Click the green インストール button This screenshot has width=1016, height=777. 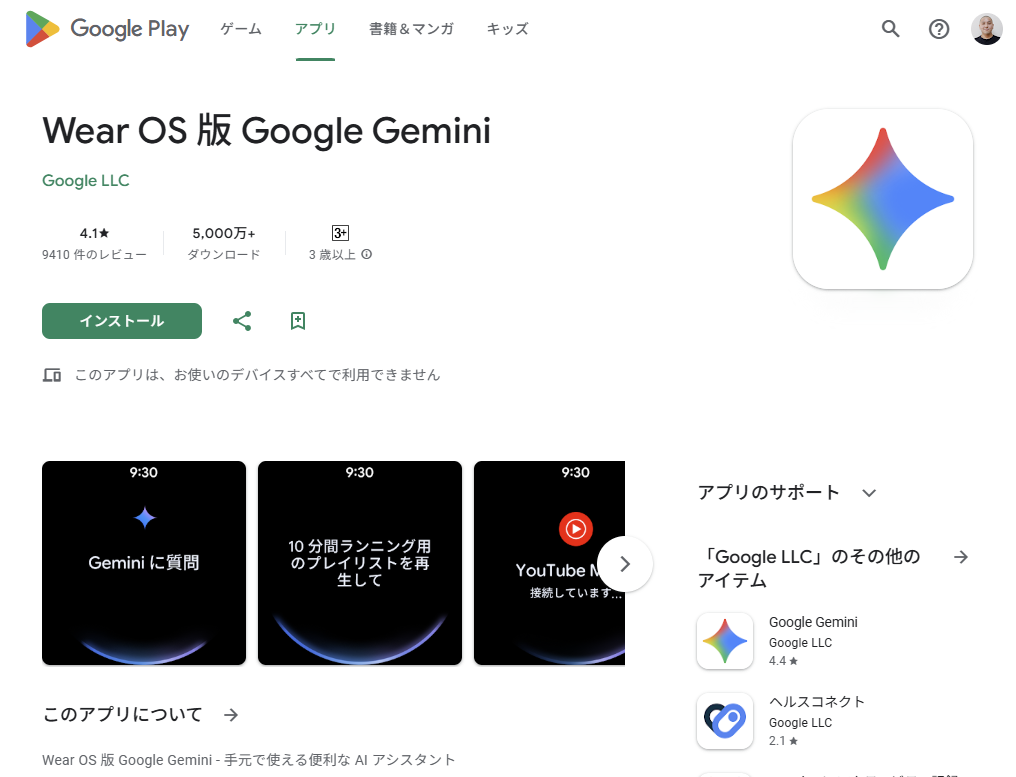[x=122, y=321]
